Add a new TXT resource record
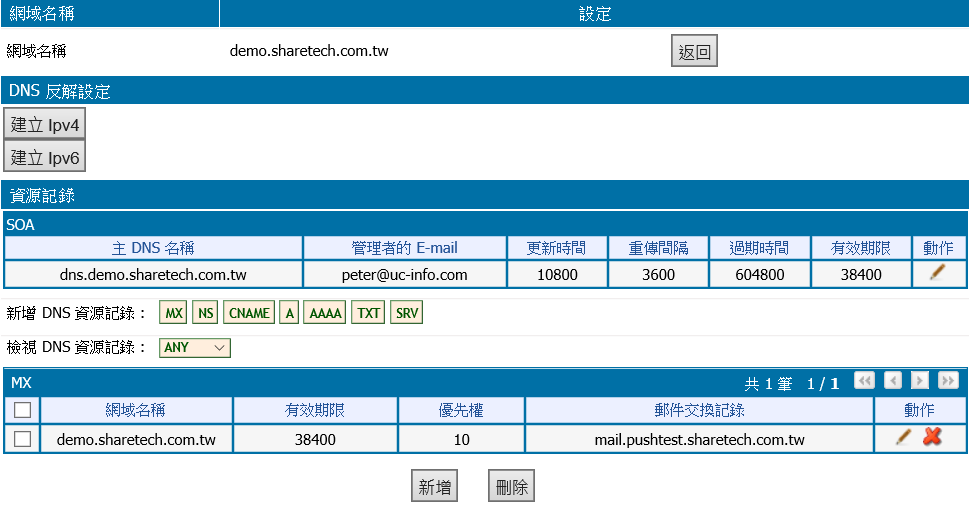The width and height of the screenshot is (969, 506). (369, 313)
